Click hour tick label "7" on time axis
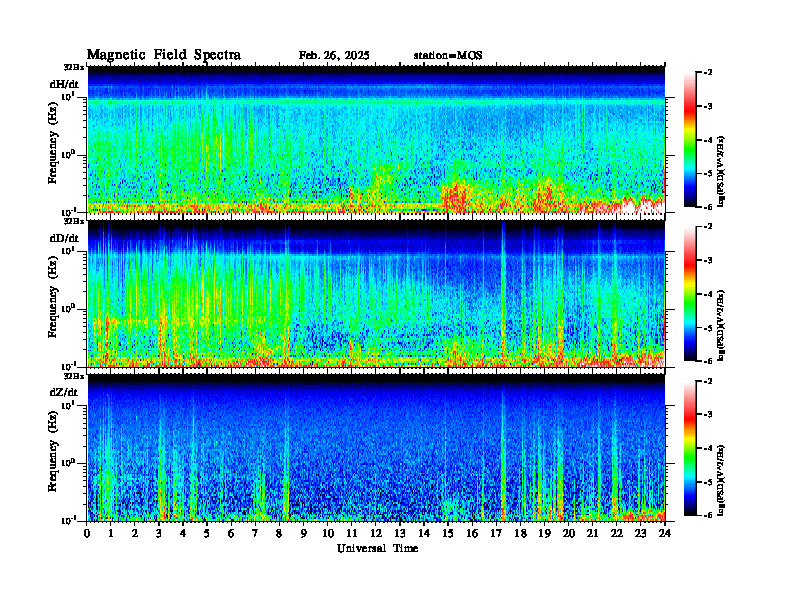792x612 pixels. [x=255, y=534]
